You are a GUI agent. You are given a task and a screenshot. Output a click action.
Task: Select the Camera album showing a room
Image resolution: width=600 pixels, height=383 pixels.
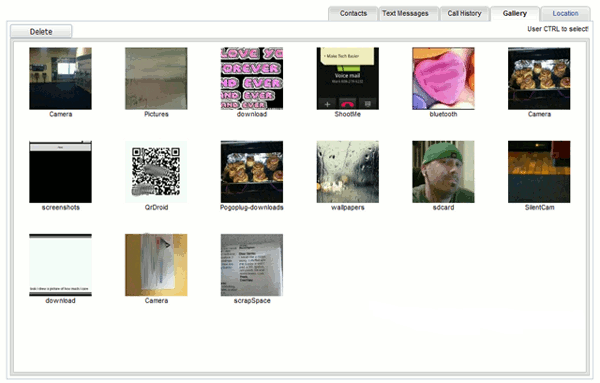coord(60,78)
